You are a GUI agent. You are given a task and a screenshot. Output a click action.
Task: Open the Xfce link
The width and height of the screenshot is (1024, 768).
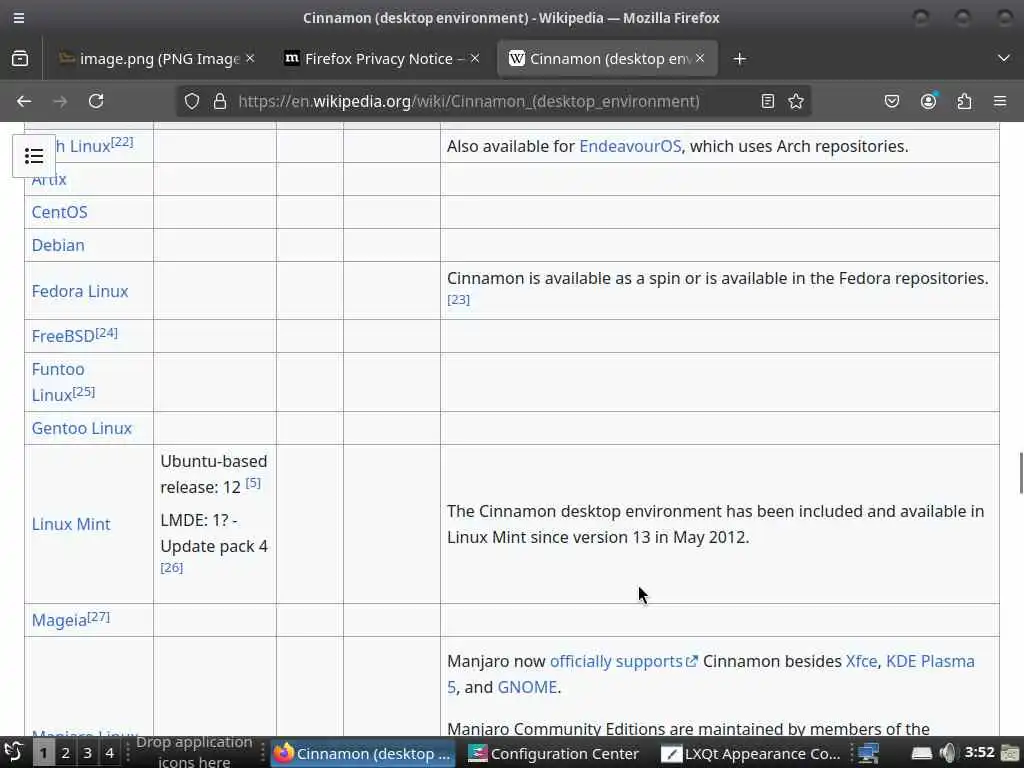[x=861, y=662]
